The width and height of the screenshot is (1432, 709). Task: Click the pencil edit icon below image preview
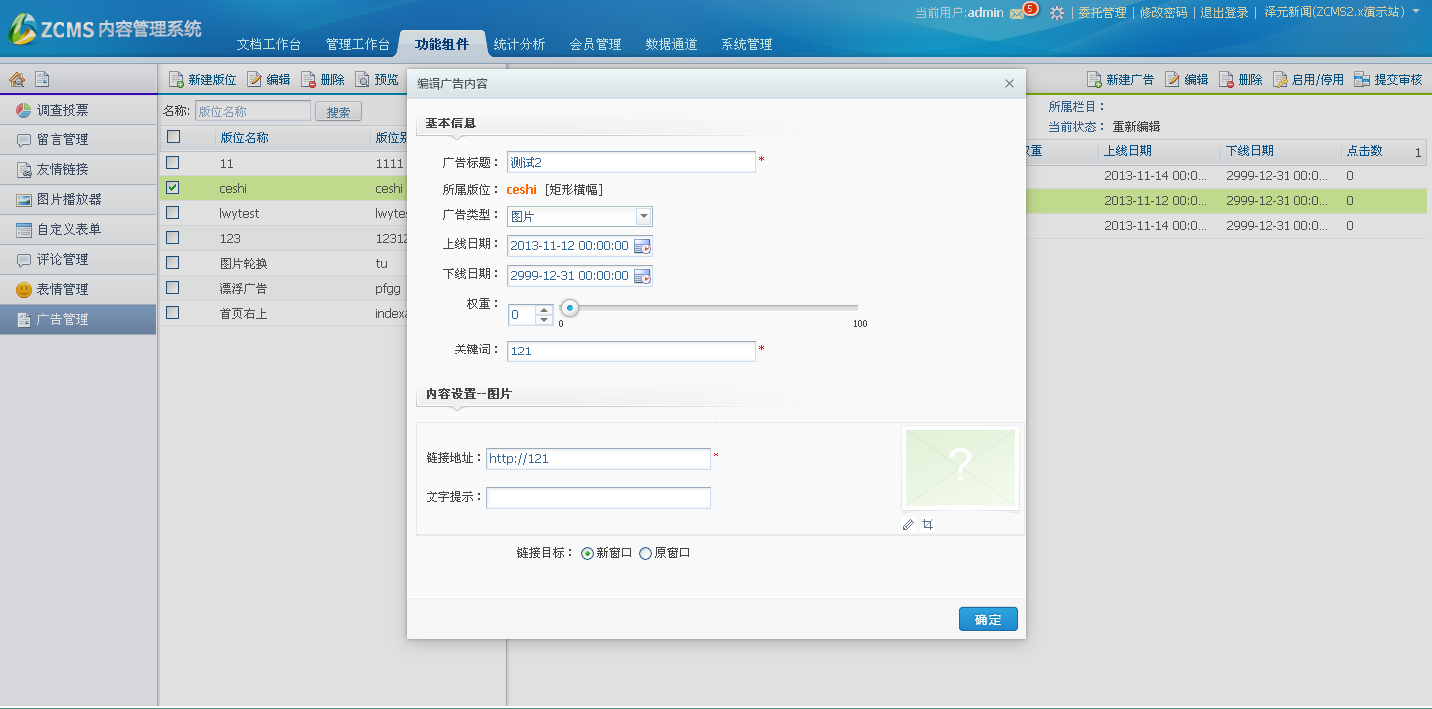908,524
